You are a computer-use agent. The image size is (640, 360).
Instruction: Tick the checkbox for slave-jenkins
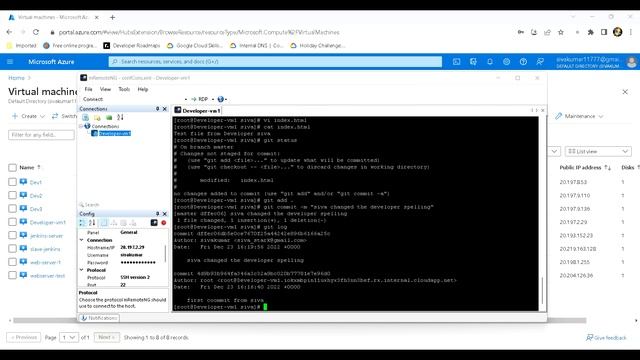coord(12,249)
